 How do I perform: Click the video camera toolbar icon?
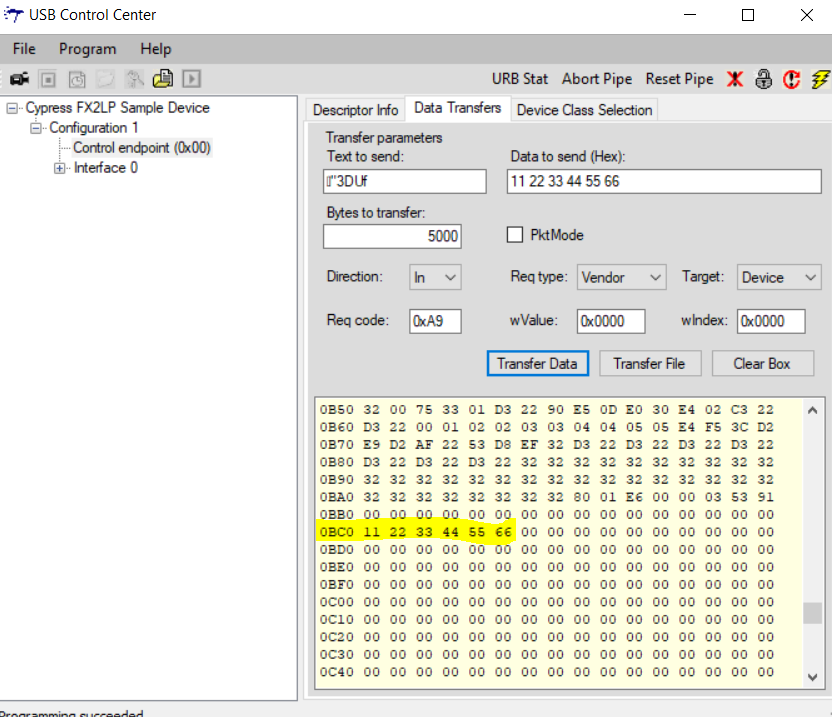click(19, 79)
